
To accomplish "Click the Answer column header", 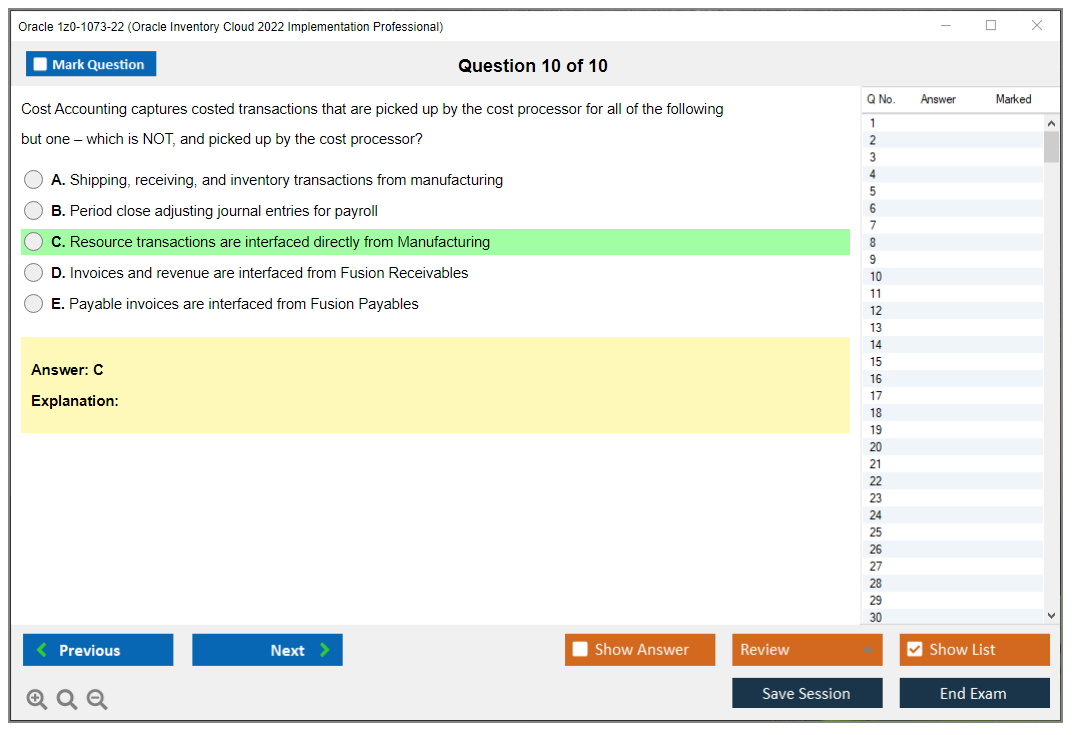I will (937, 99).
